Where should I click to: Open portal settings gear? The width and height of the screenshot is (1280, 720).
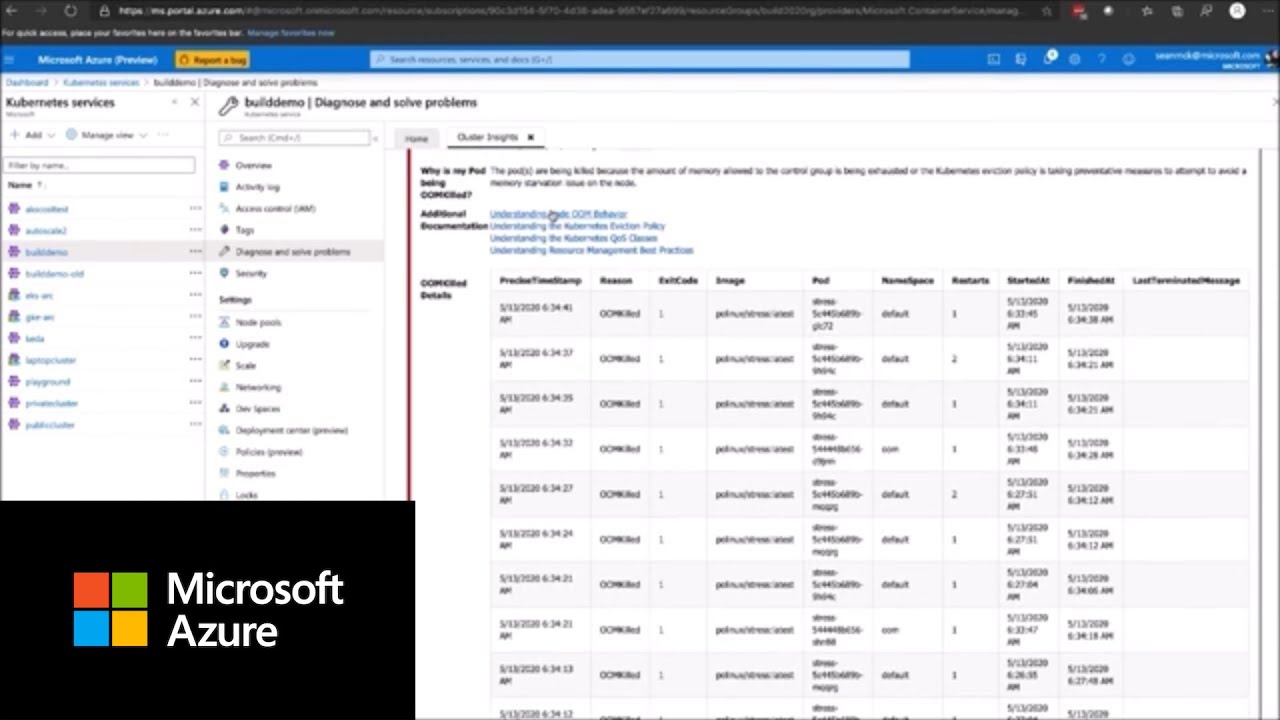[1075, 60]
